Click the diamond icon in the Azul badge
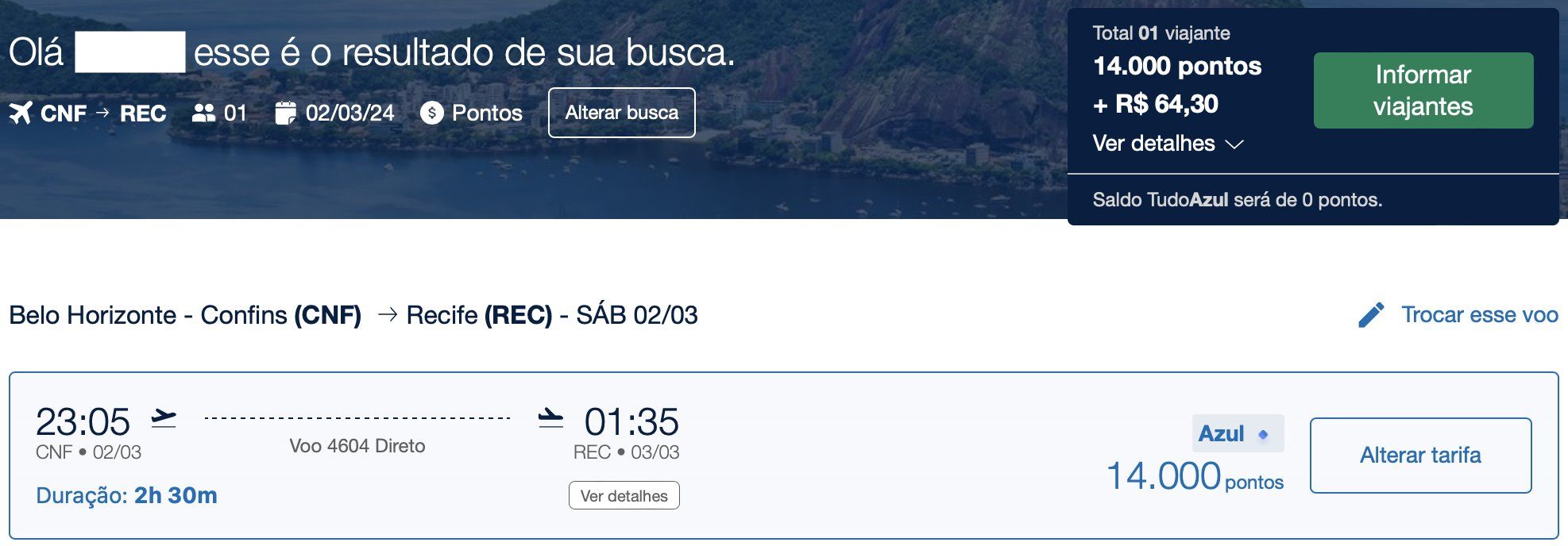This screenshot has height=546, width=1568. point(1263,434)
